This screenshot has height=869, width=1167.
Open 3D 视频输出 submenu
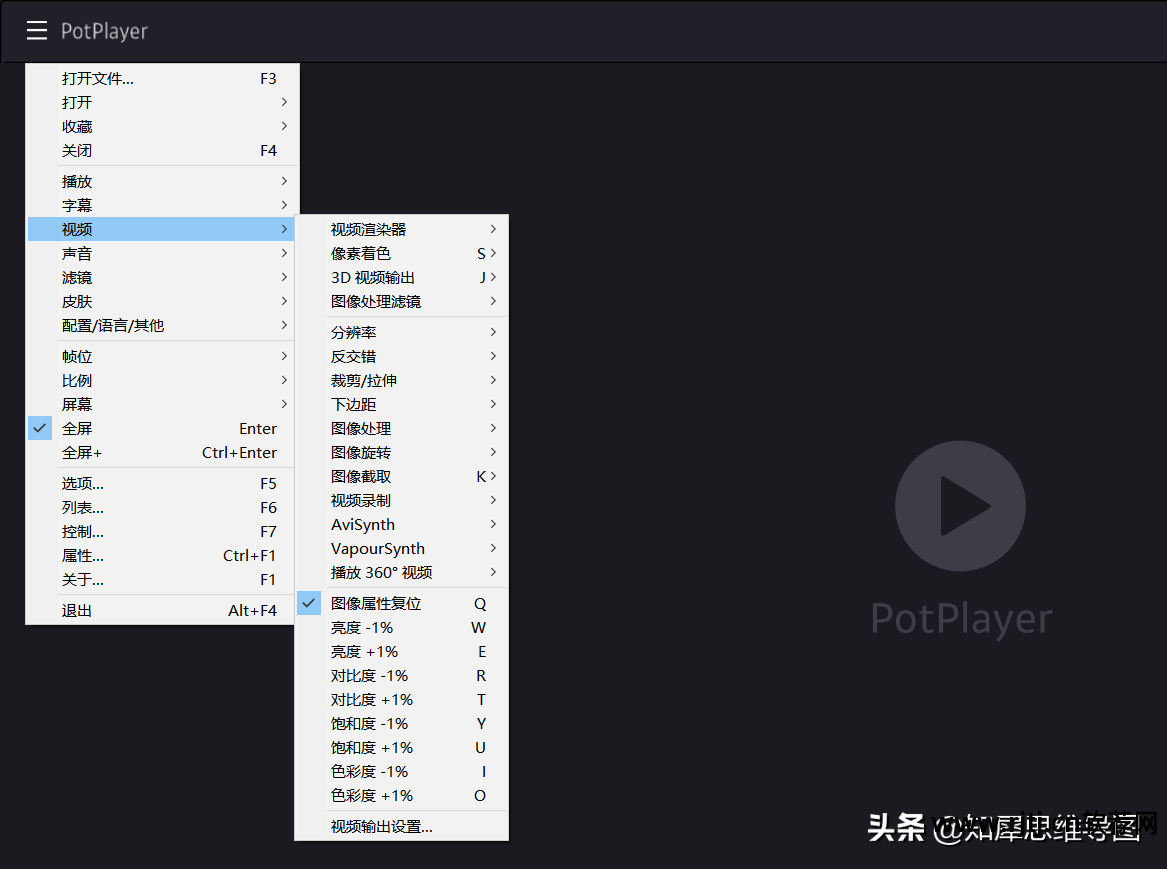click(401, 278)
